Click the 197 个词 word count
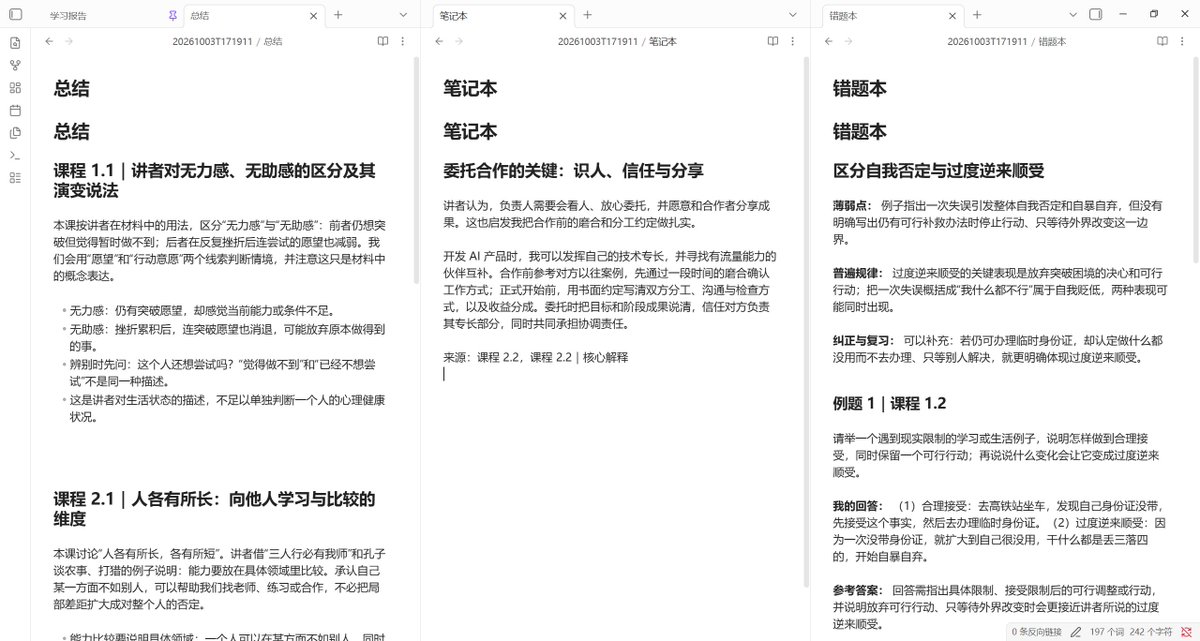The height and width of the screenshot is (641, 1200). 1106,632
